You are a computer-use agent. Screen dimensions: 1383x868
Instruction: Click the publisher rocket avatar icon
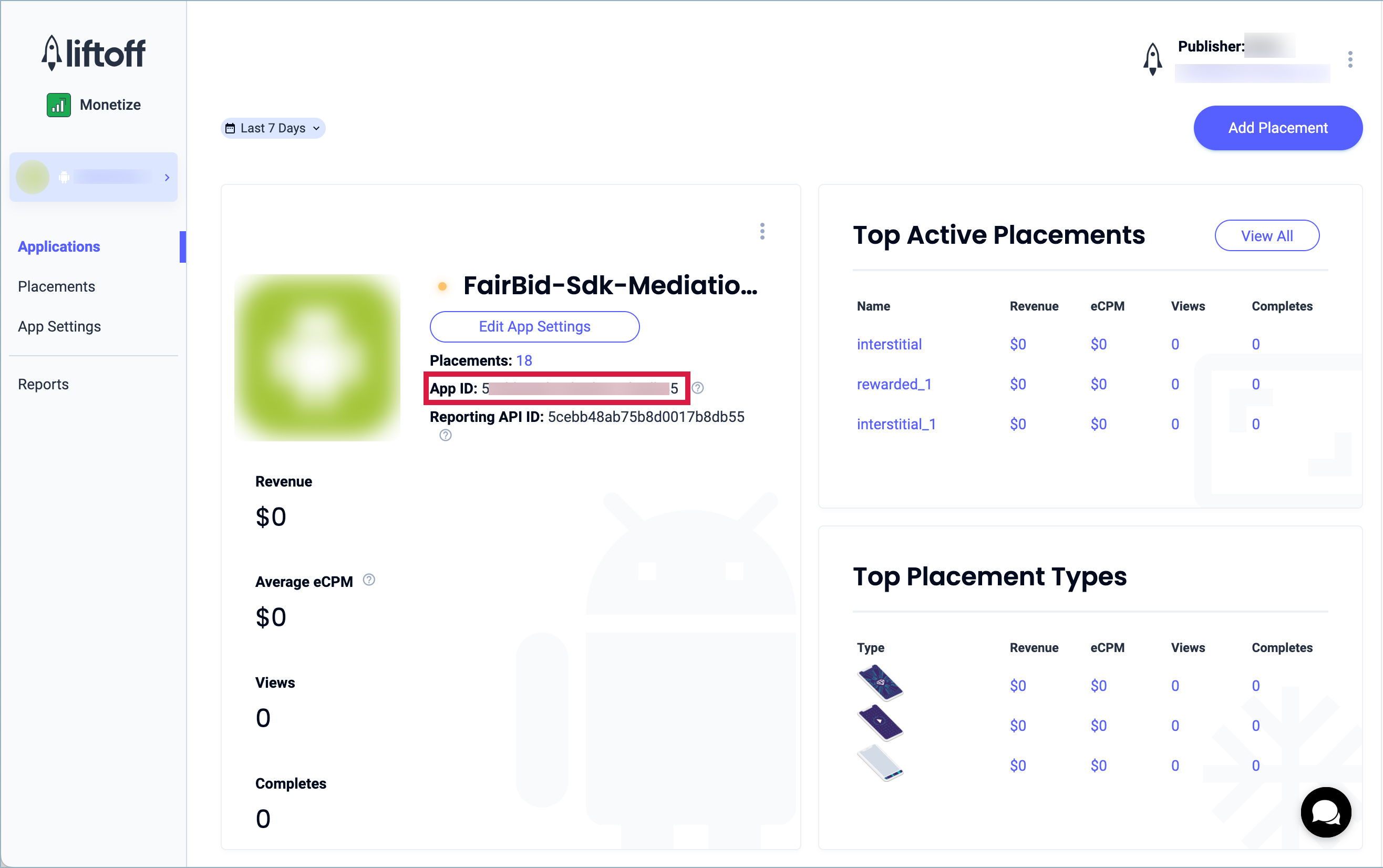pos(1152,59)
